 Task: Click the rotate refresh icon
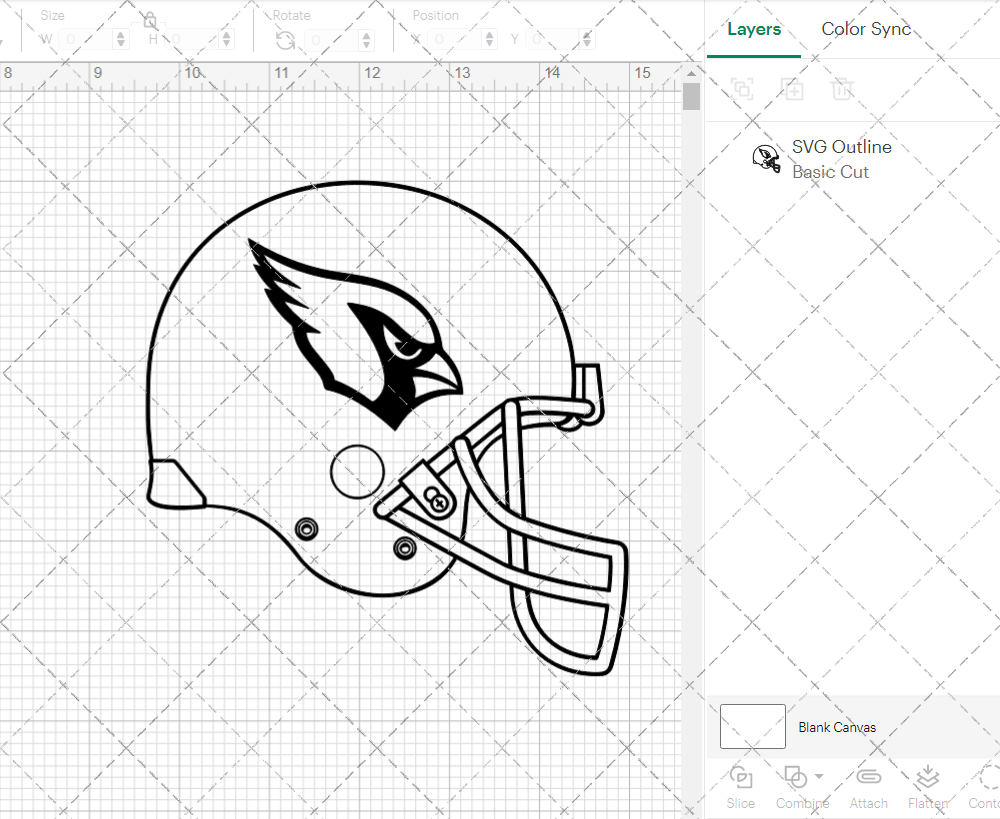[x=285, y=40]
